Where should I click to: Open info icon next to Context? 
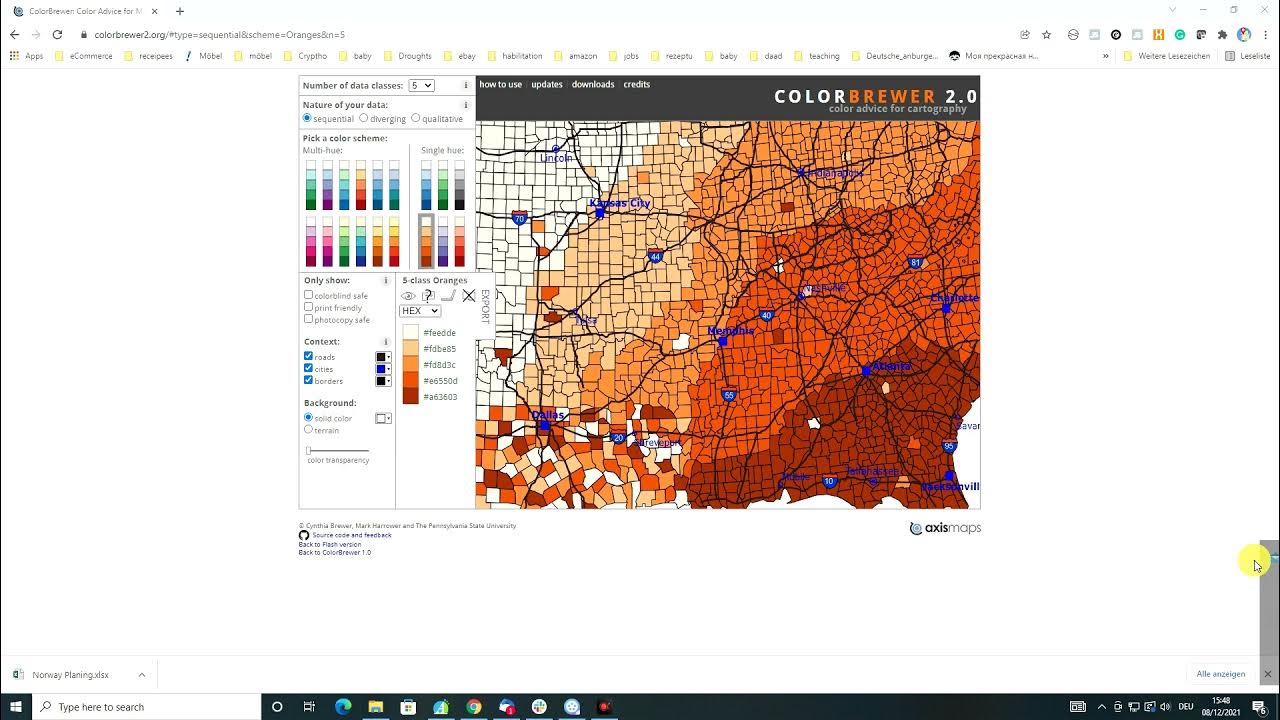[386, 342]
